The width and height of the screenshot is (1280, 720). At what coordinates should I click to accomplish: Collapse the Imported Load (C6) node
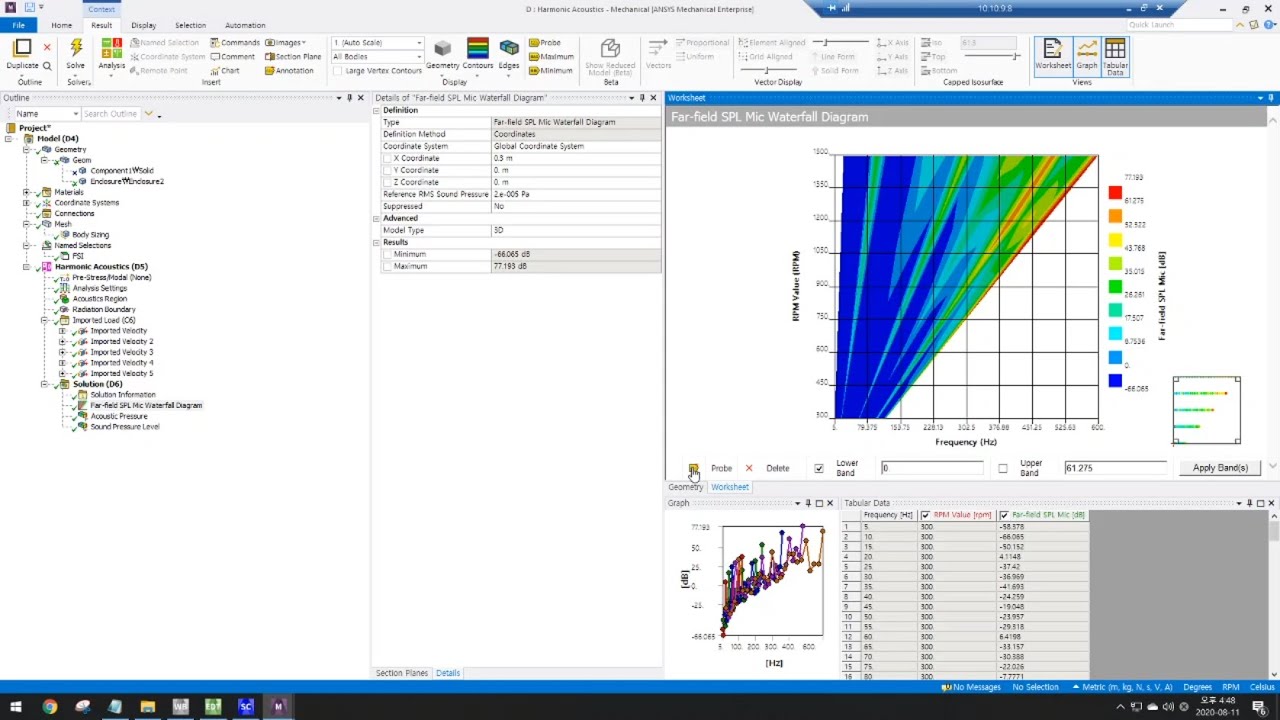click(x=44, y=320)
